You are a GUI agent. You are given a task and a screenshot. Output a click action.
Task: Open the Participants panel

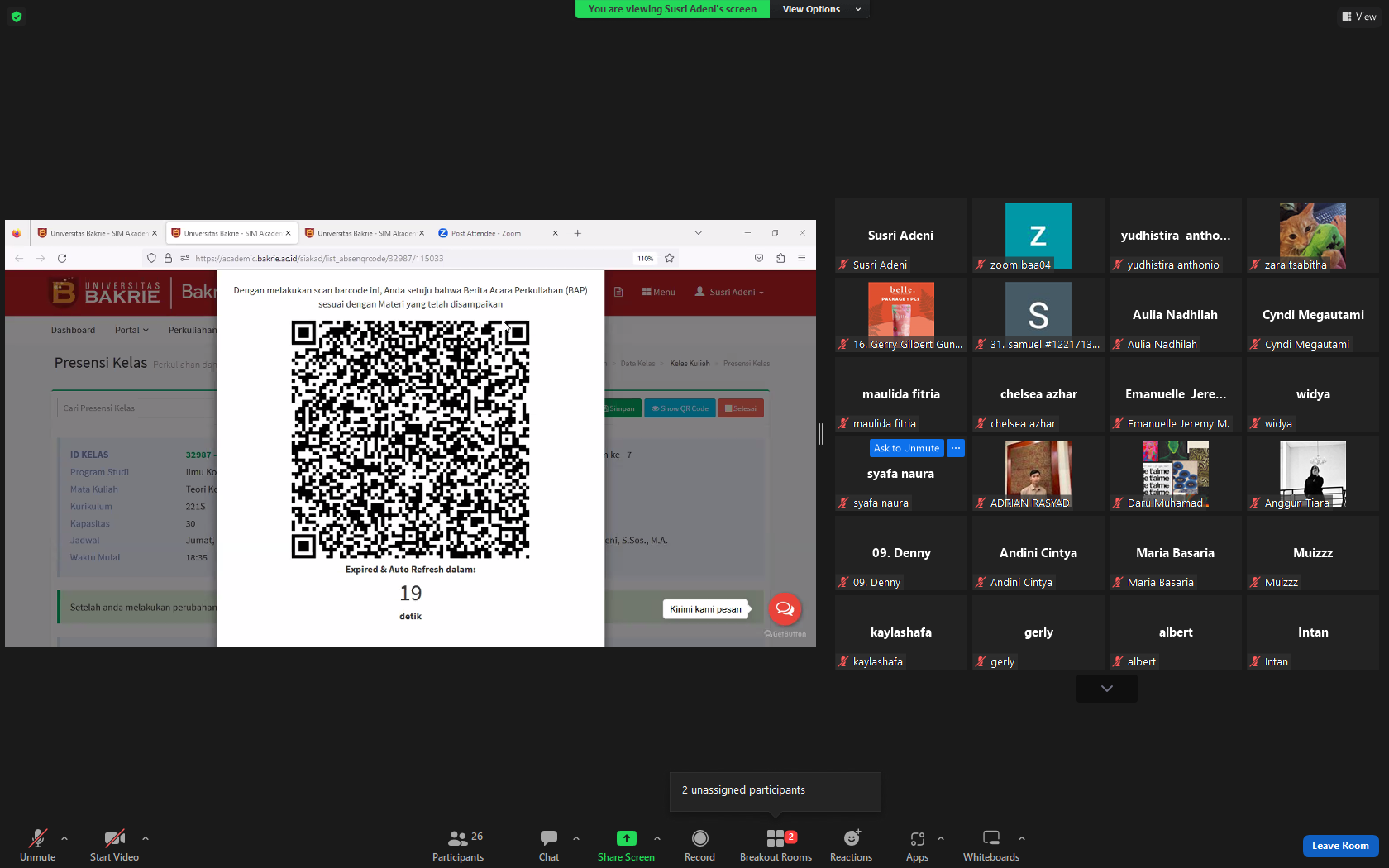(458, 845)
